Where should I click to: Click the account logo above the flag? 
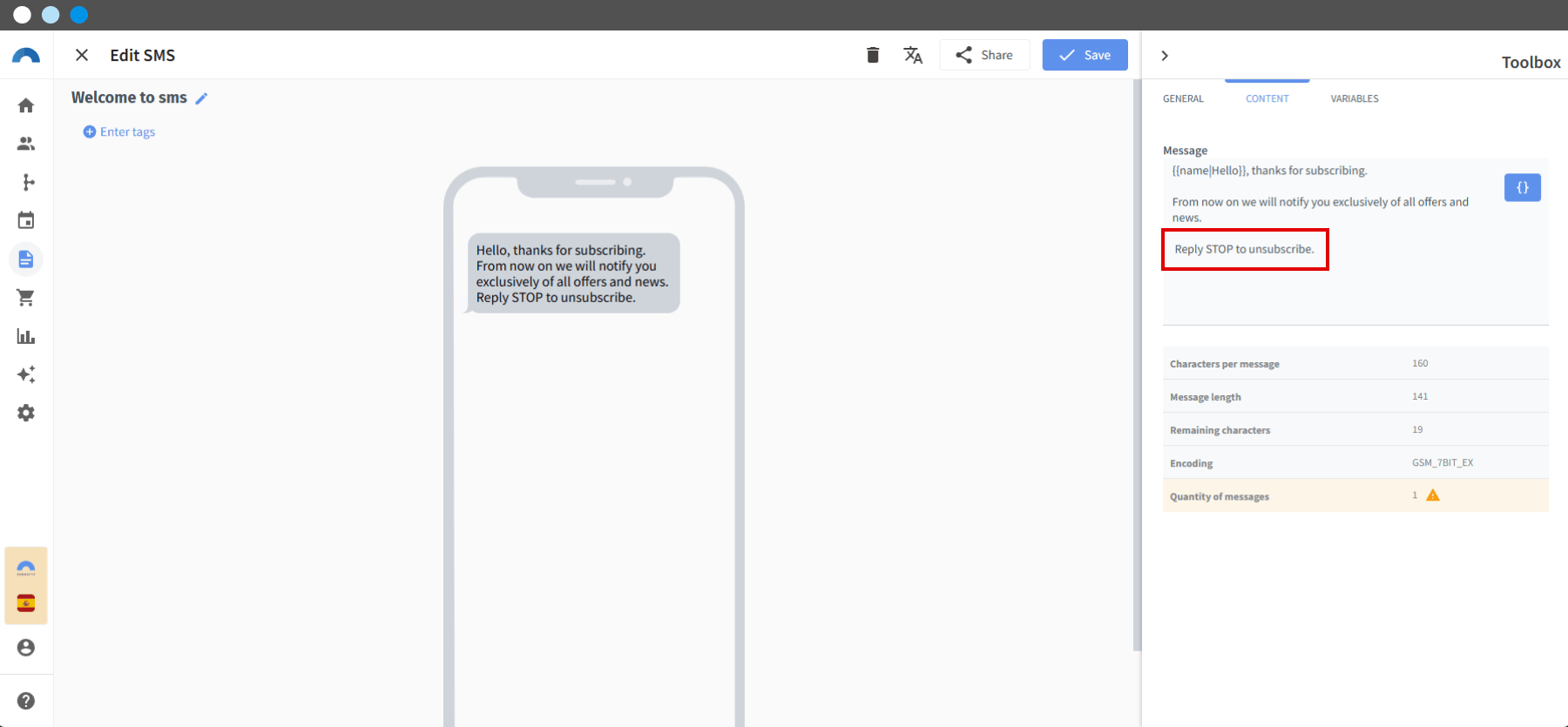pos(26,568)
